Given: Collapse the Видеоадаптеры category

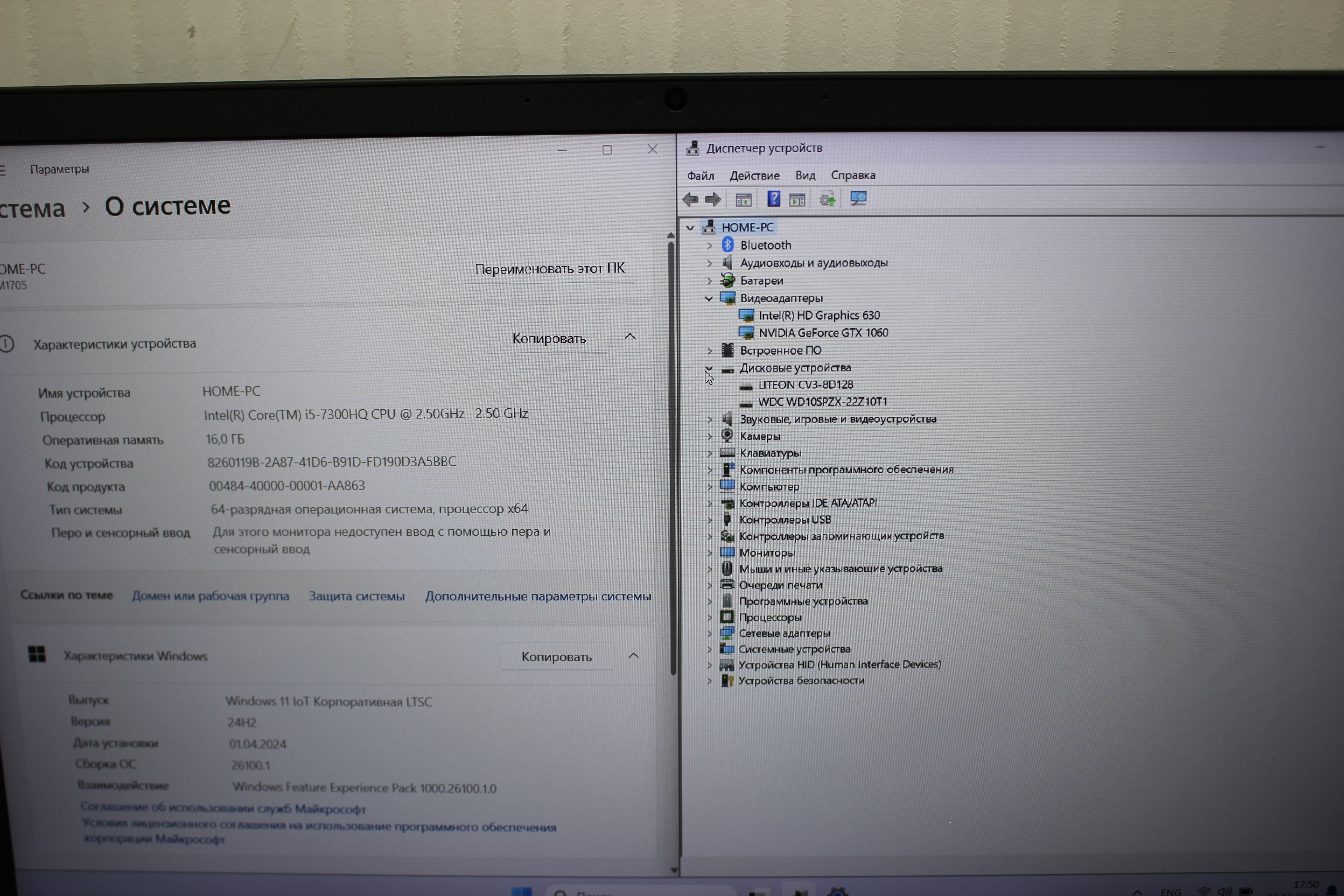Looking at the screenshot, I should 709,298.
